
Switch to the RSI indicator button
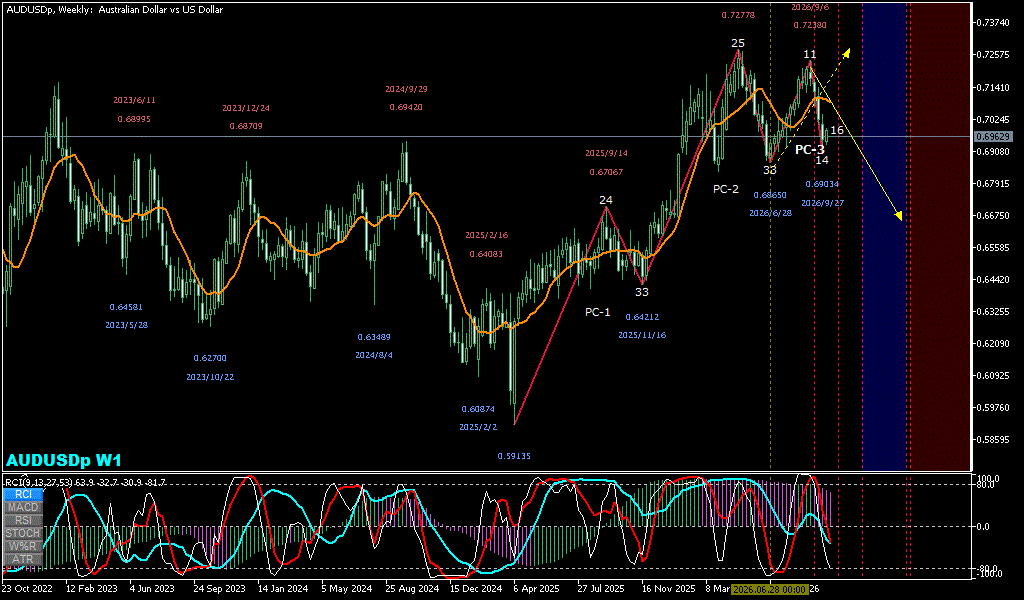pyautogui.click(x=23, y=520)
